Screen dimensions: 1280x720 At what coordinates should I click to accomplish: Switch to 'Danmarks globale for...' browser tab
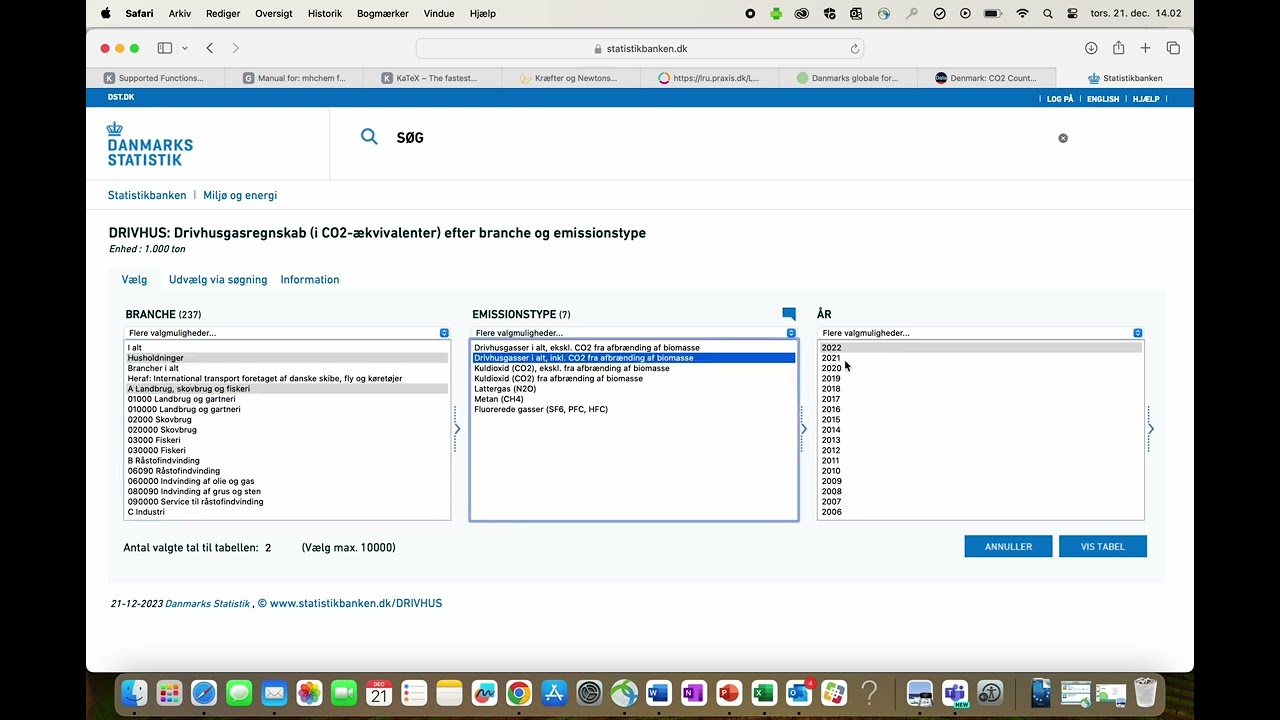pos(848,78)
